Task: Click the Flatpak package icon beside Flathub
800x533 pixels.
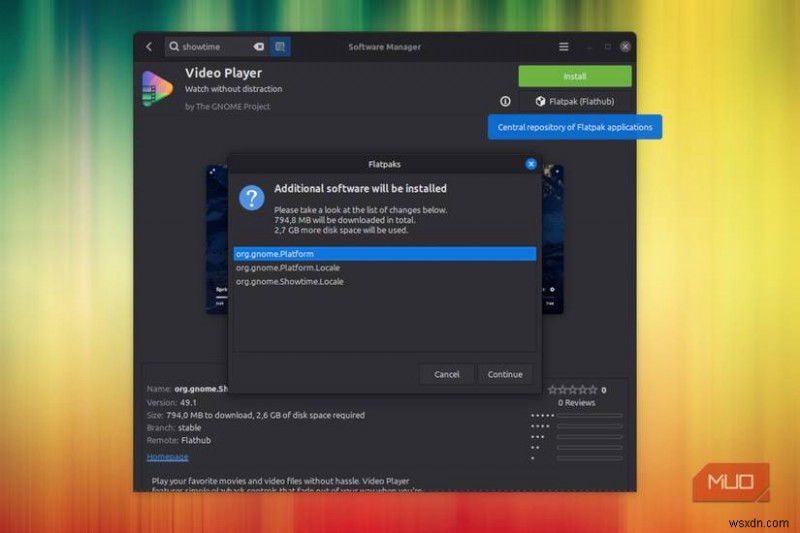Action: [x=540, y=101]
